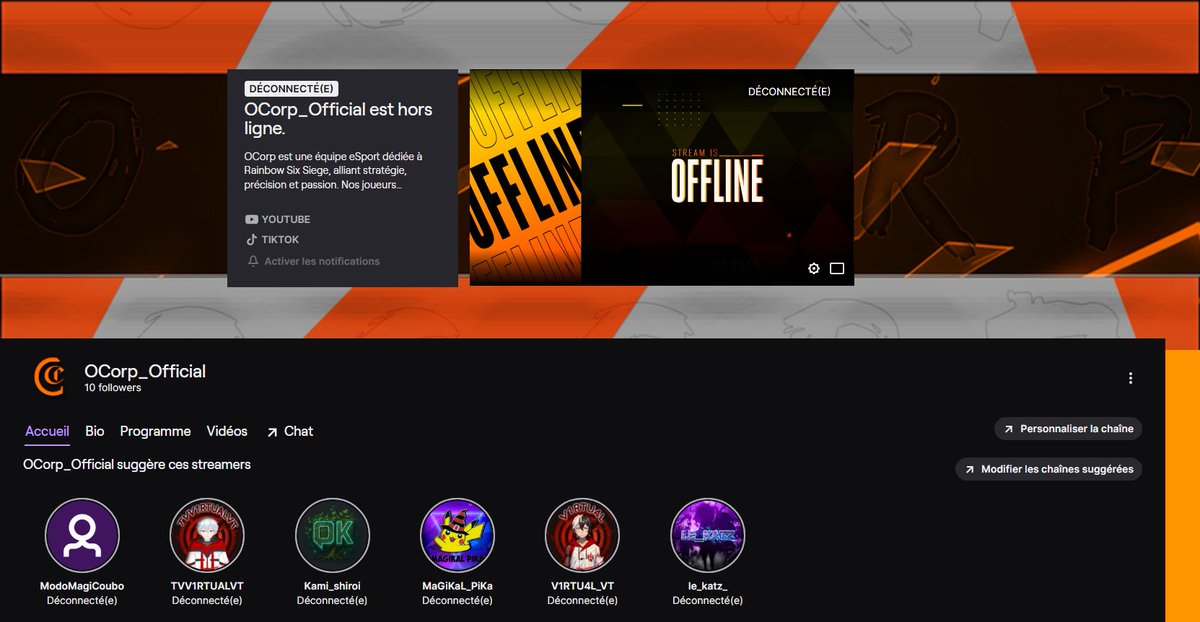Image resolution: width=1200 pixels, height=622 pixels.
Task: Click the DÉCONNECTÉ(E) label in video player
Action: [789, 91]
